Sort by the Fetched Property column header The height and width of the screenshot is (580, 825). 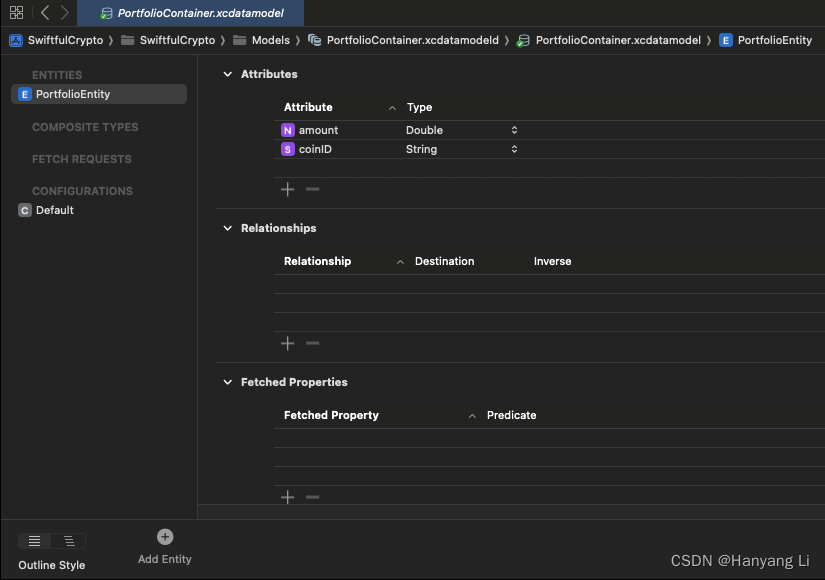[x=331, y=415]
